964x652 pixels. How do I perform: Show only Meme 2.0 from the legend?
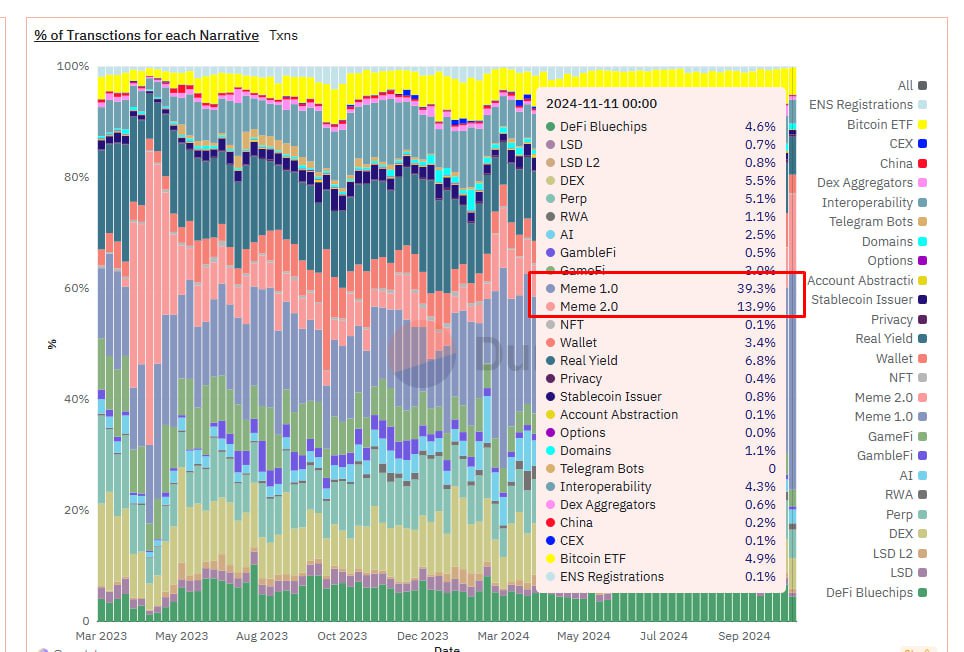coord(883,398)
